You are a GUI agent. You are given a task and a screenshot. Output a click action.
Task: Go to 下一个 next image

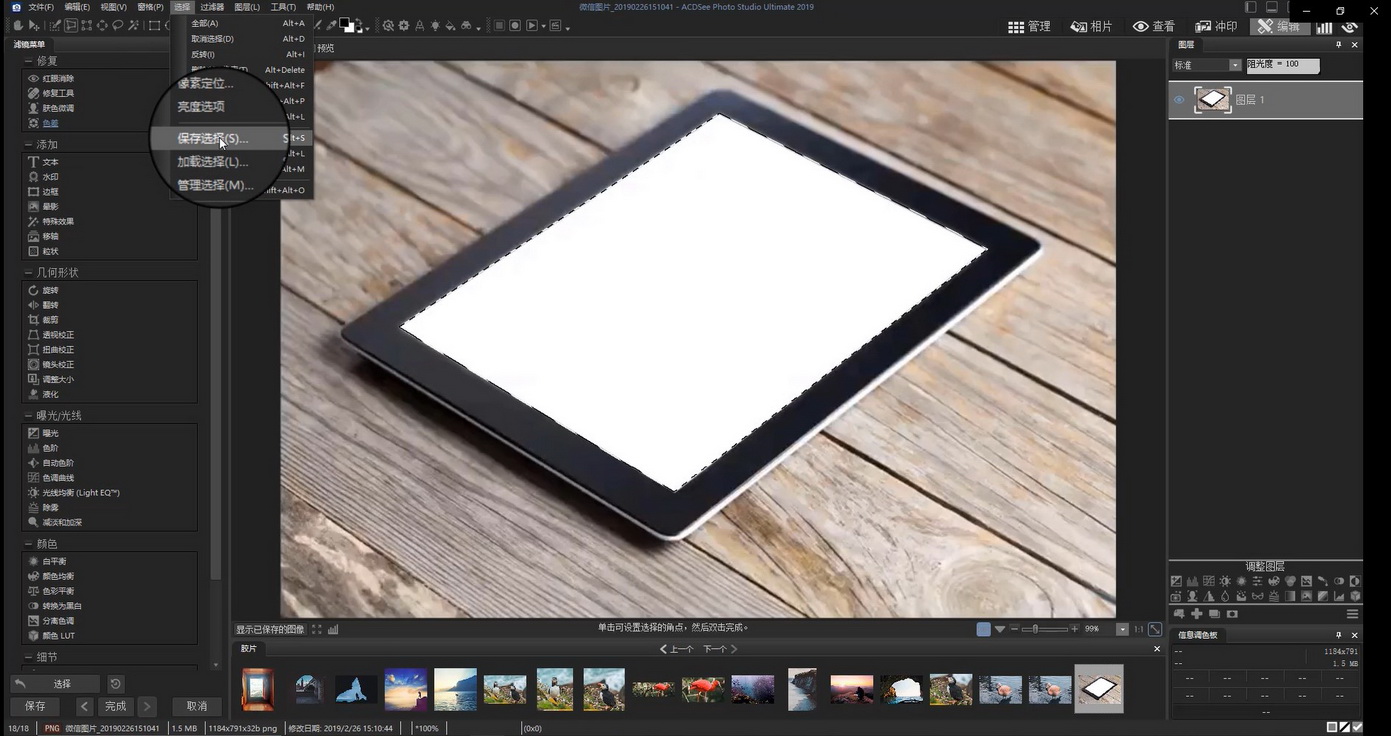(x=720, y=649)
